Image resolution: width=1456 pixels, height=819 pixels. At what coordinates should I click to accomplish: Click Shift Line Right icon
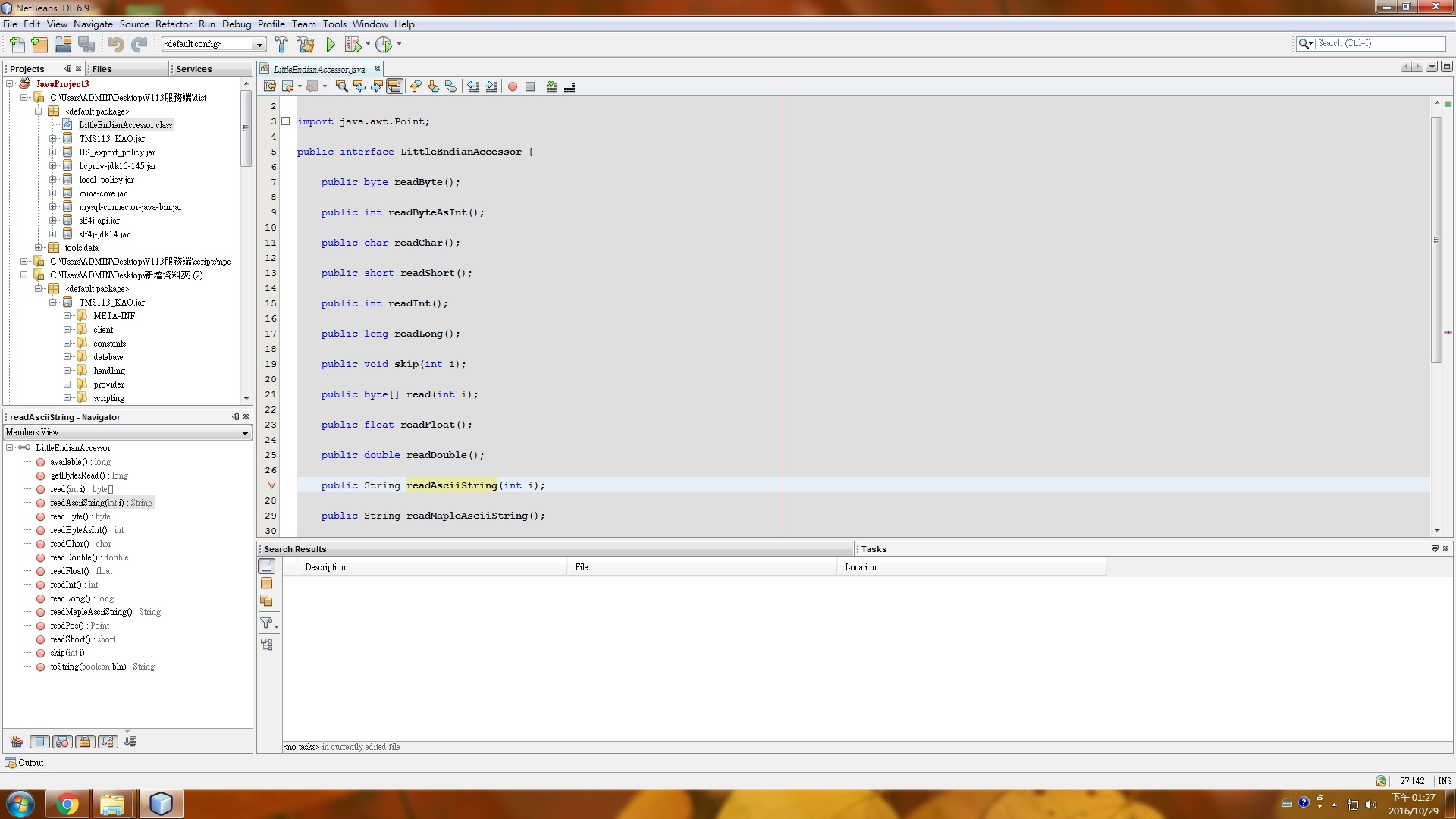(491, 86)
